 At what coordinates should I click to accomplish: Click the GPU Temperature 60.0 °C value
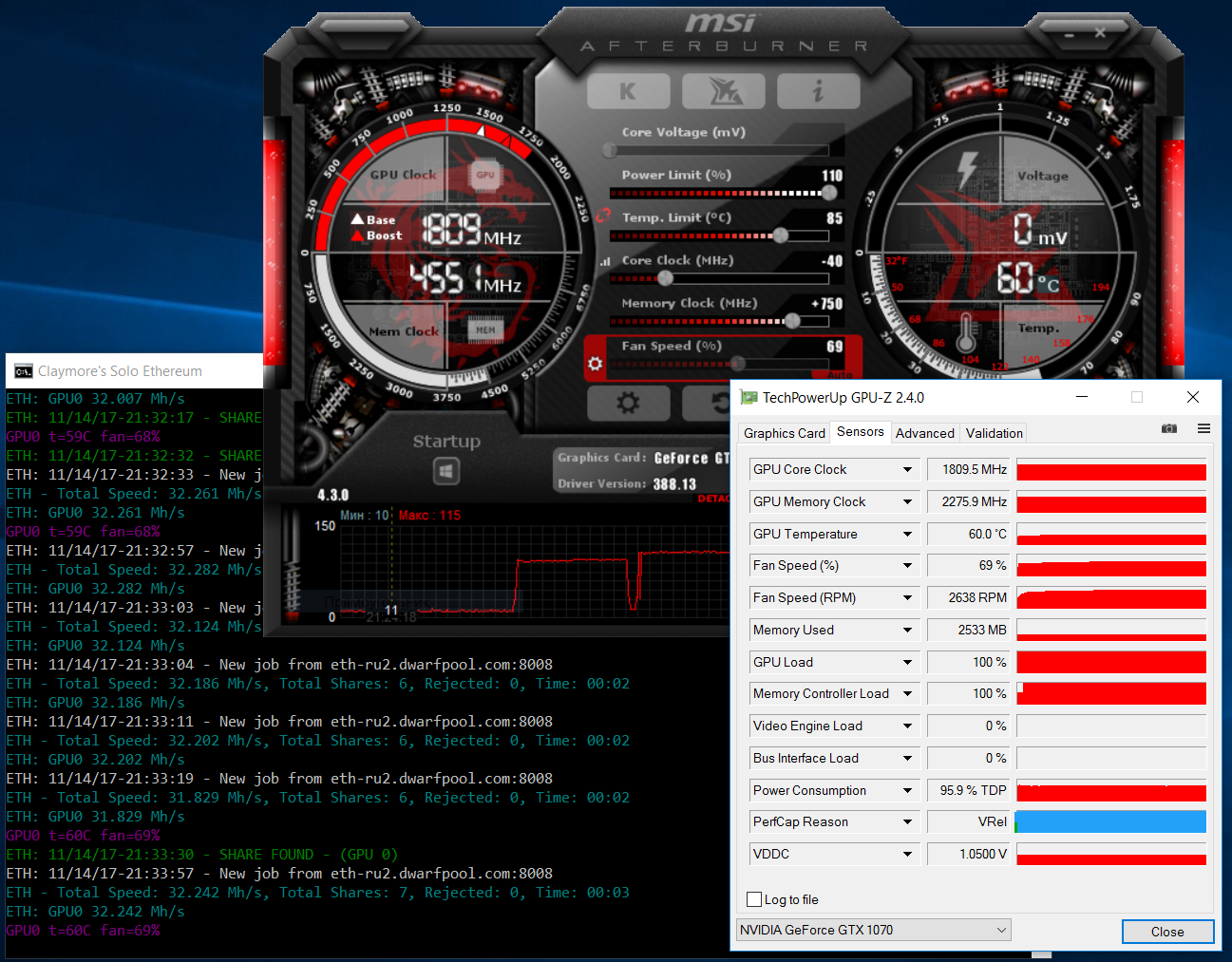[968, 535]
